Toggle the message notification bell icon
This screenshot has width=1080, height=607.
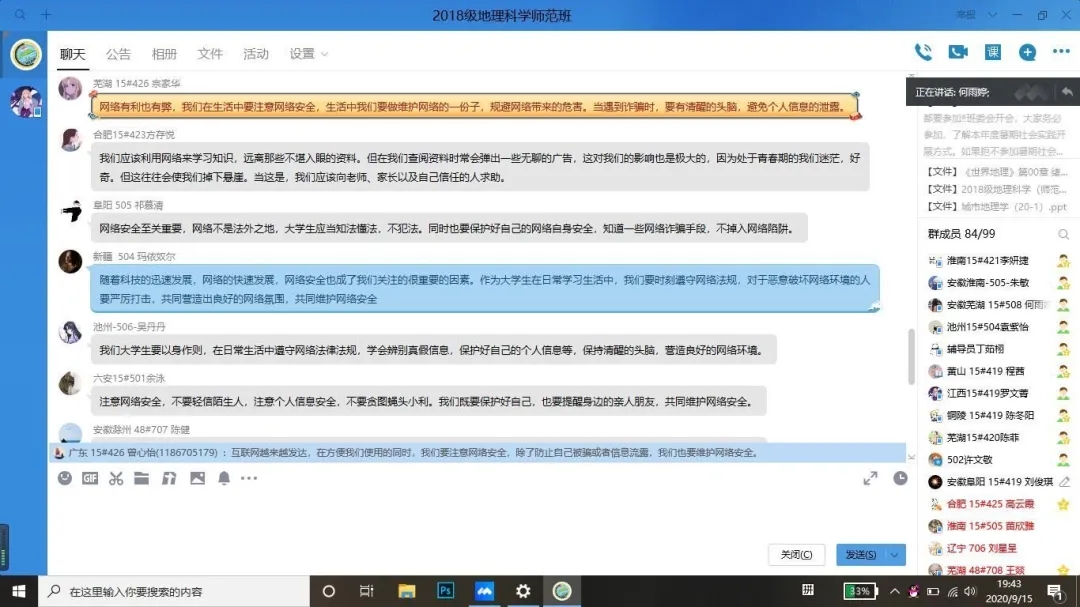coord(224,479)
